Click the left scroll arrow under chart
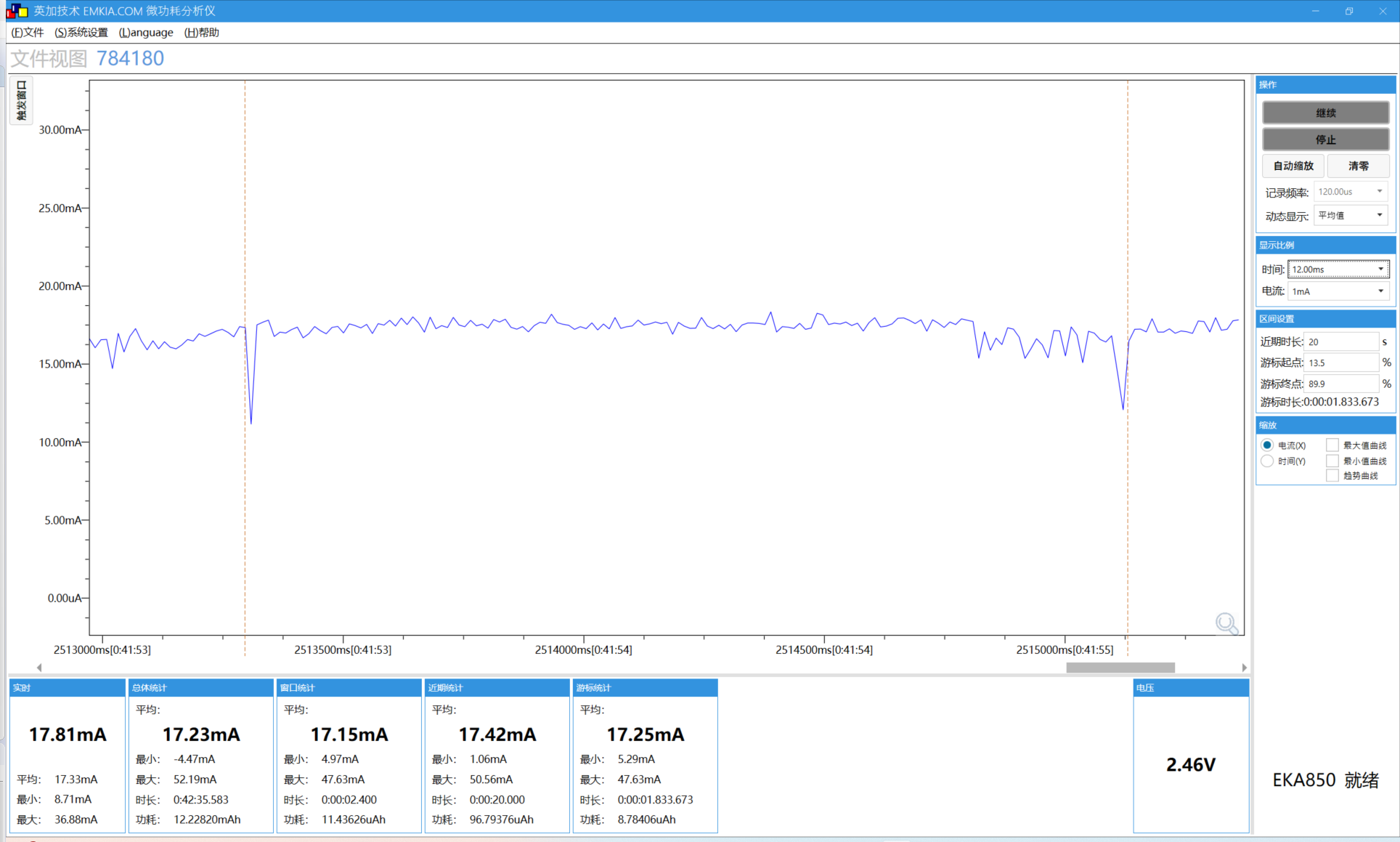This screenshot has height=842, width=1400. (39, 668)
